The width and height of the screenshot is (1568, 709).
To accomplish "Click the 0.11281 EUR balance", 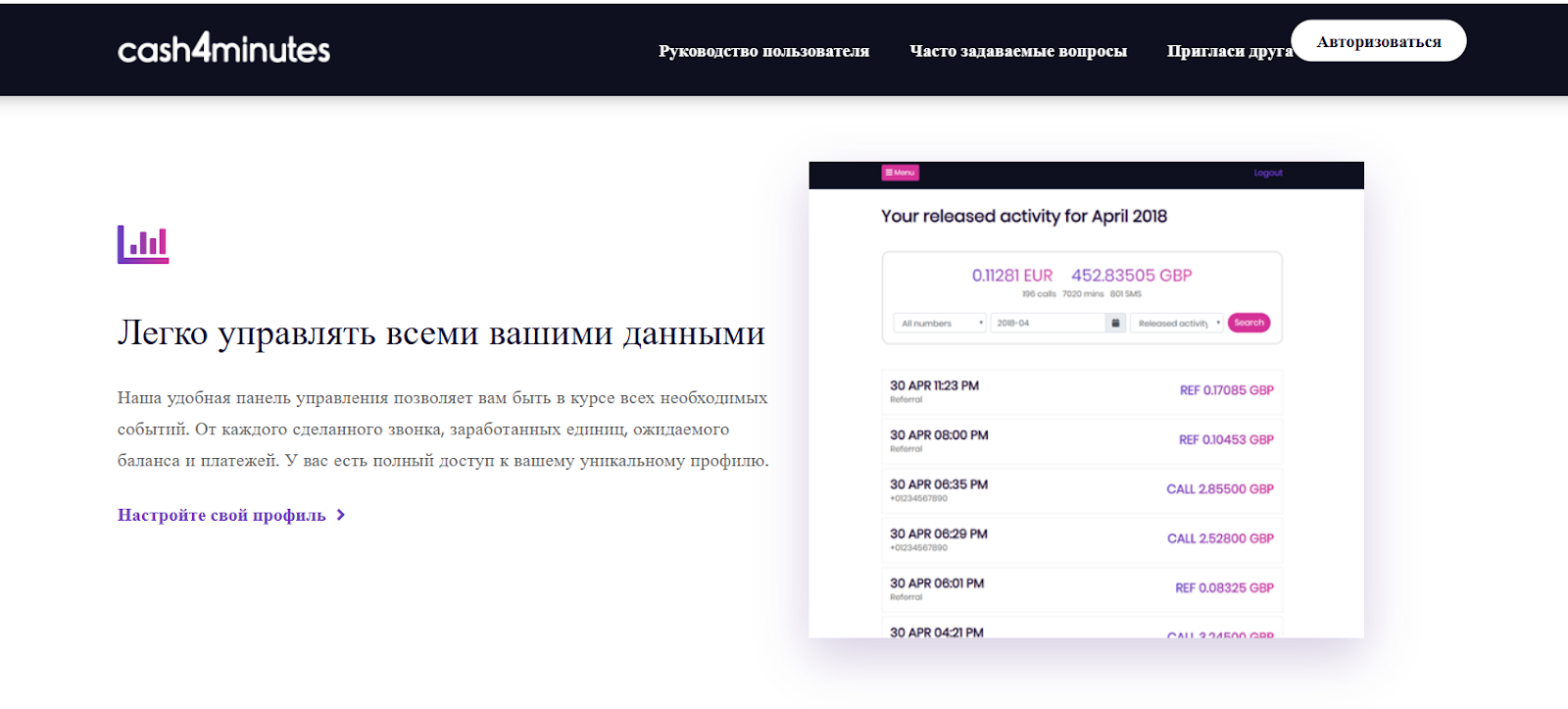I will [1012, 276].
